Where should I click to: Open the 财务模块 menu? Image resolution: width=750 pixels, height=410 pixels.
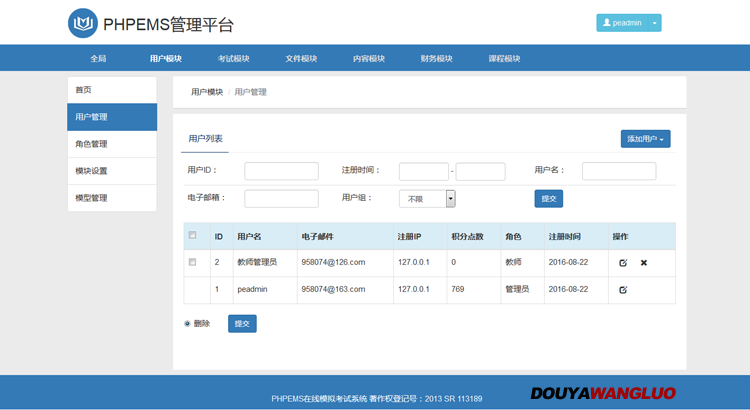(437, 58)
